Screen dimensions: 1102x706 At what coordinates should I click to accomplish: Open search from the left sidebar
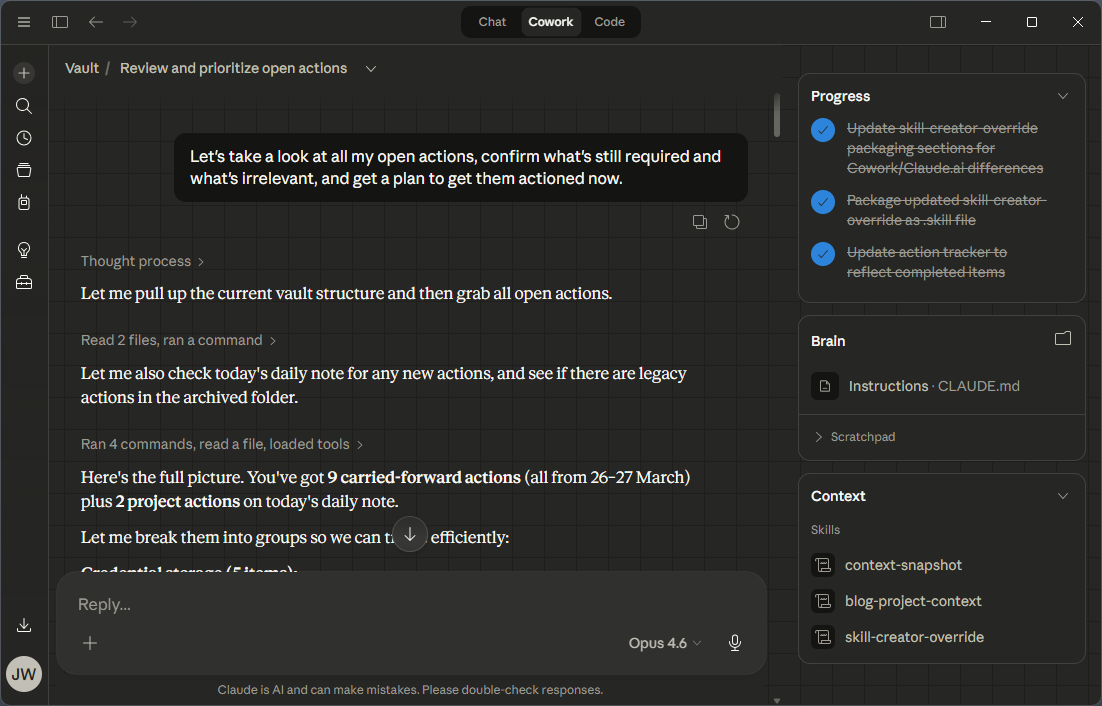(x=23, y=105)
